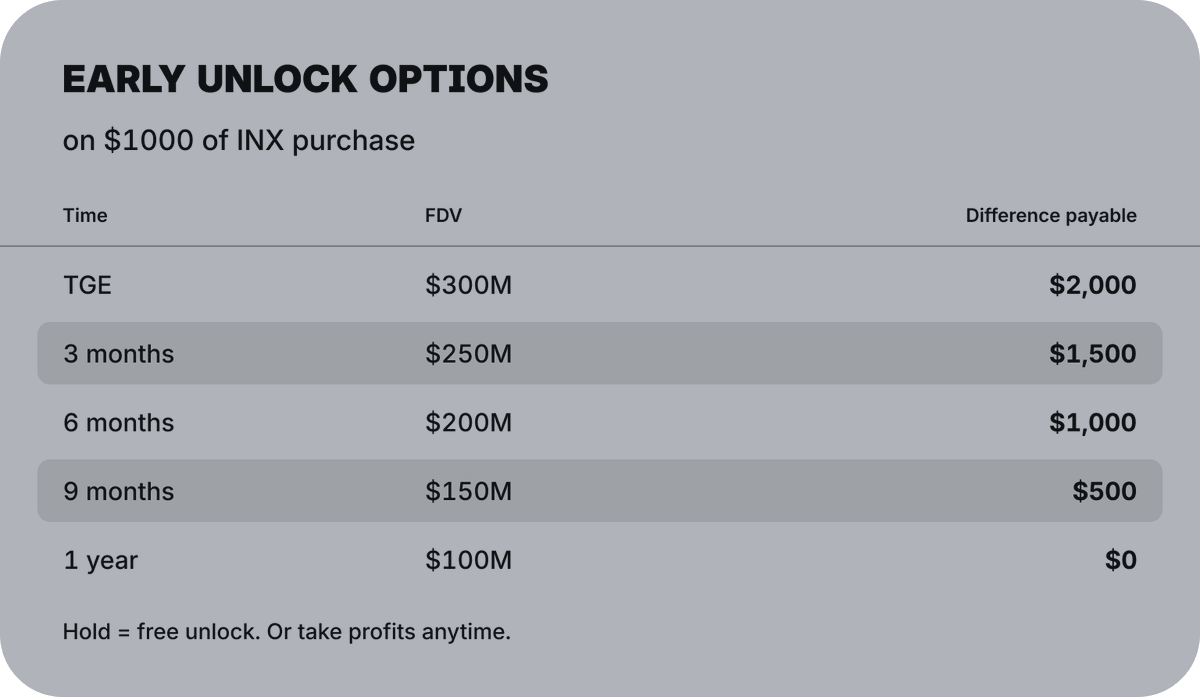Click the $250M FDV value
This screenshot has width=1200, height=697.
[x=468, y=354]
